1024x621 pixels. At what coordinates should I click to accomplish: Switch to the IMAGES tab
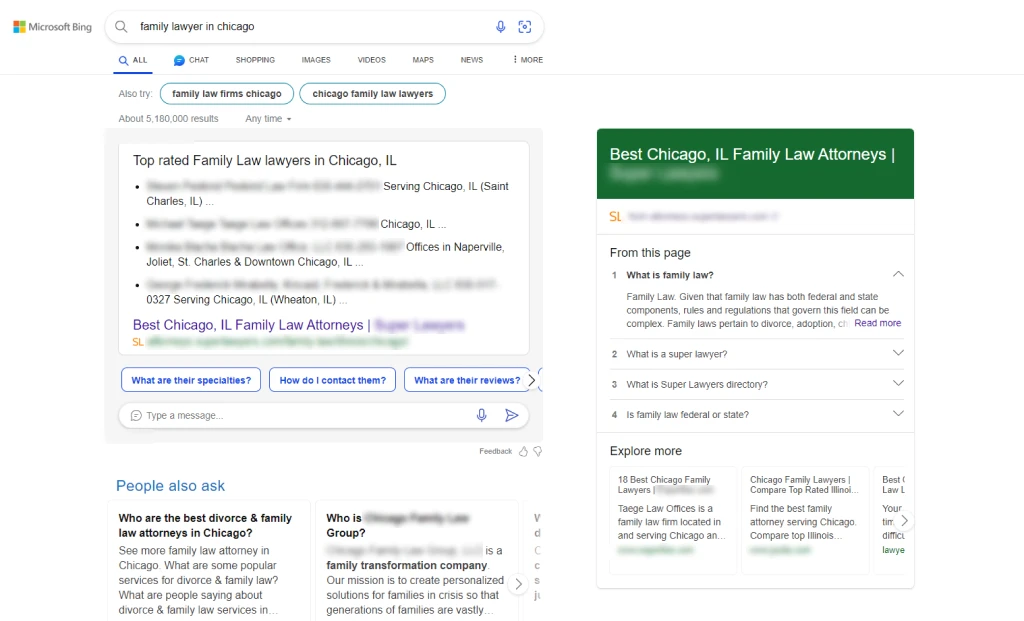click(316, 60)
